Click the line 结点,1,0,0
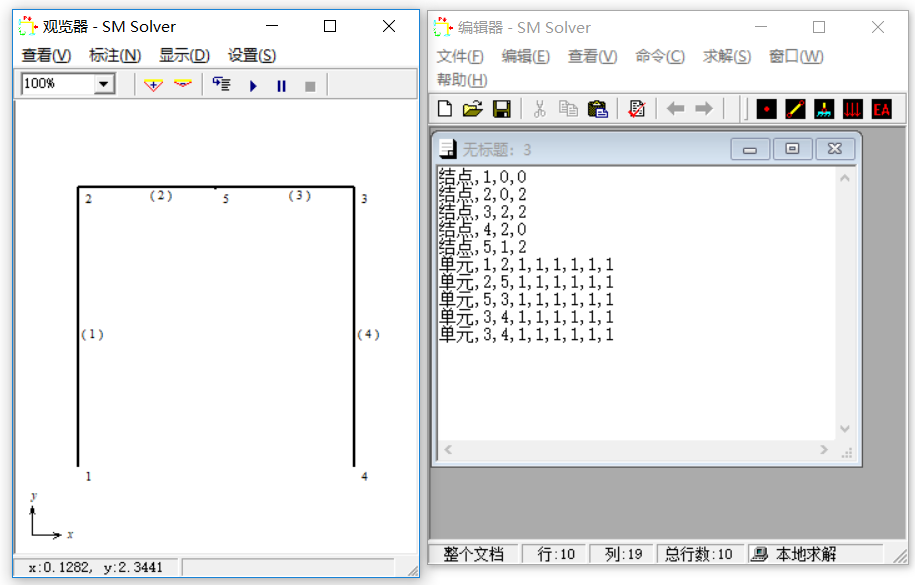Screen dimensions: 915x585 (483, 177)
